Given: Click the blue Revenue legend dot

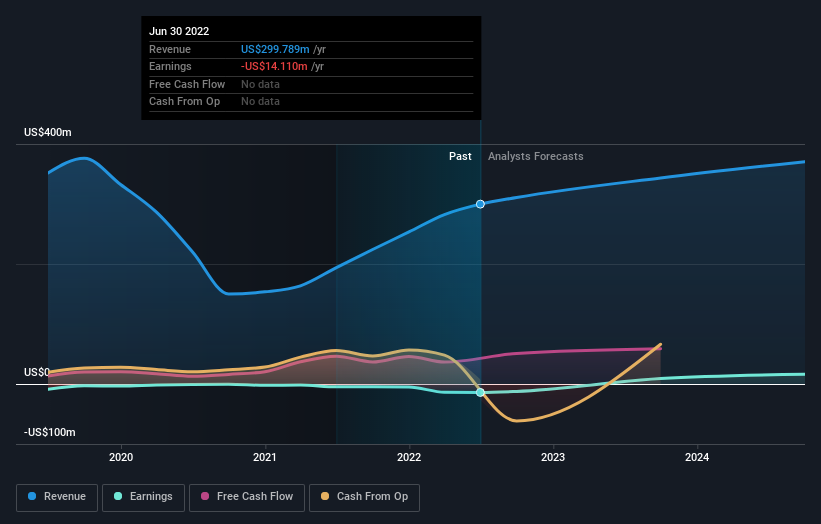Looking at the screenshot, I should [32, 496].
